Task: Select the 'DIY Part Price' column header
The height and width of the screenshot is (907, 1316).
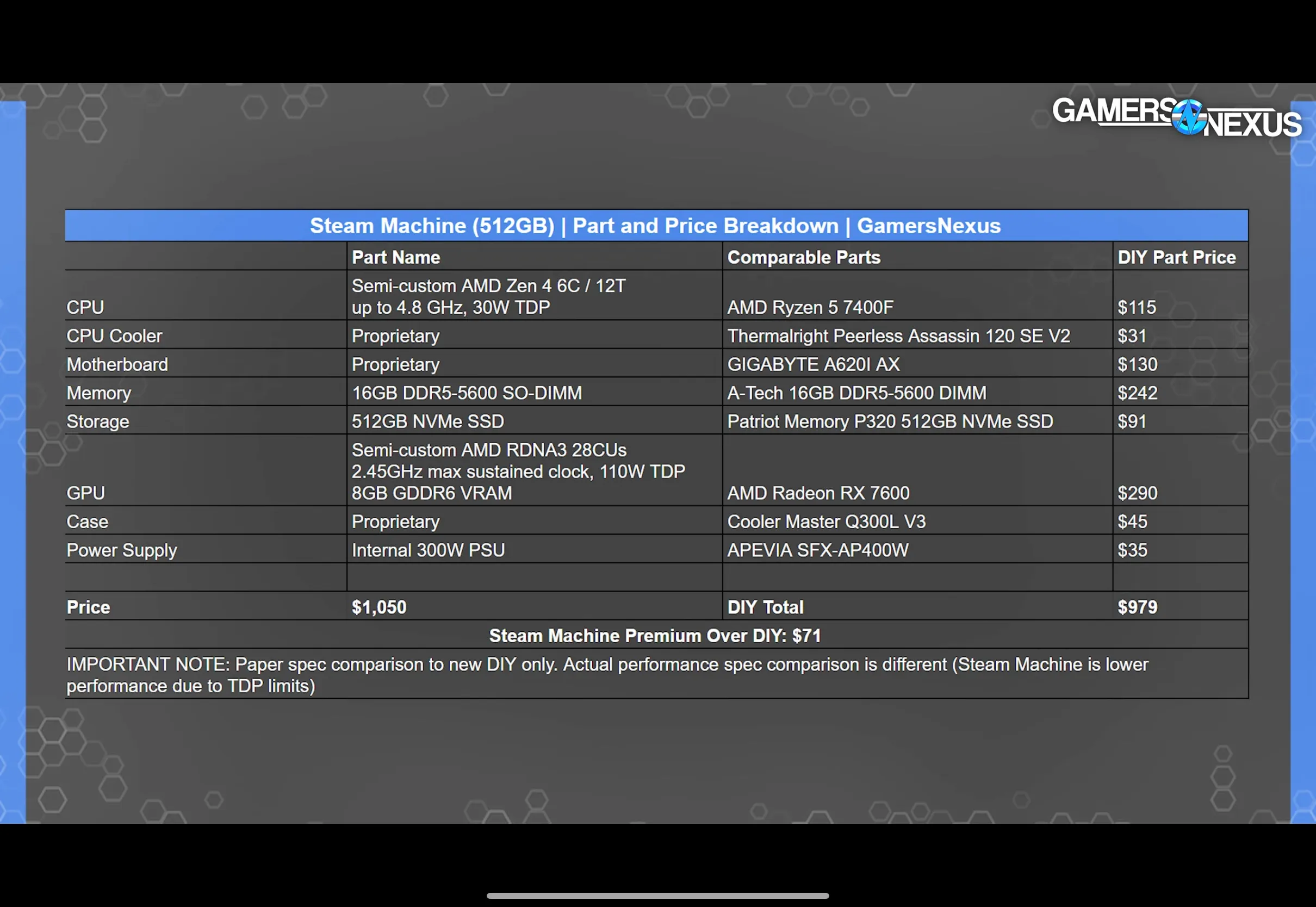Action: click(x=1177, y=257)
